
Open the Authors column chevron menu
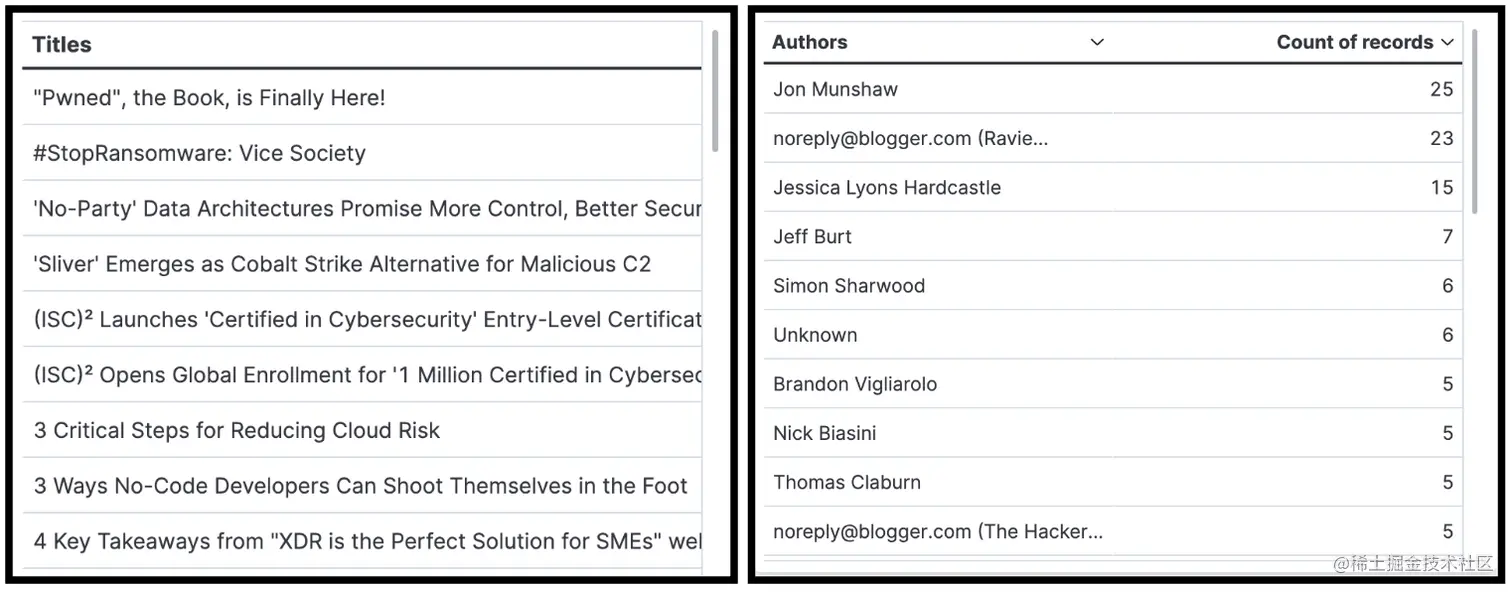coord(1096,42)
